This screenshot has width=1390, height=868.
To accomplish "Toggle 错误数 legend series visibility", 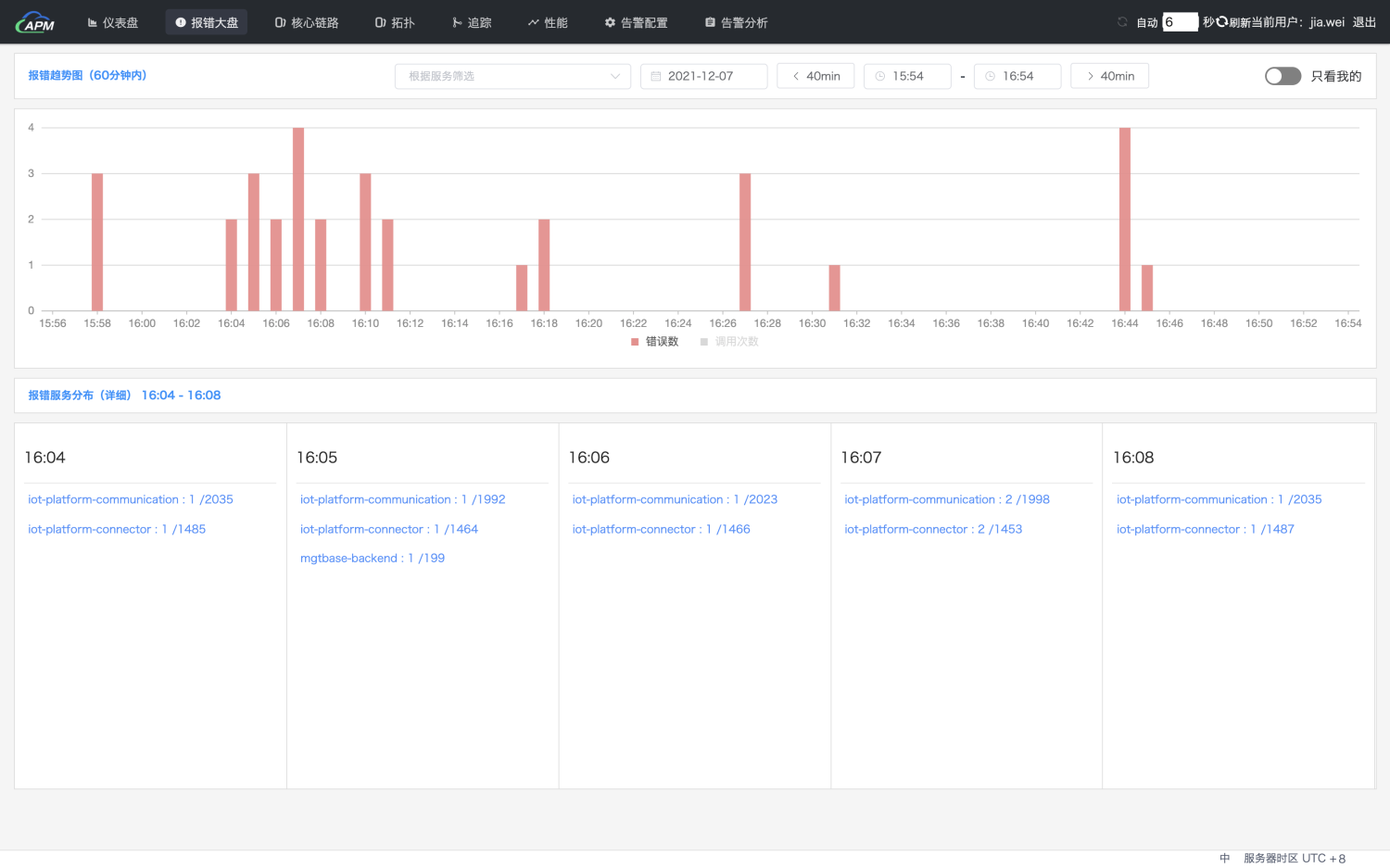I will point(654,342).
